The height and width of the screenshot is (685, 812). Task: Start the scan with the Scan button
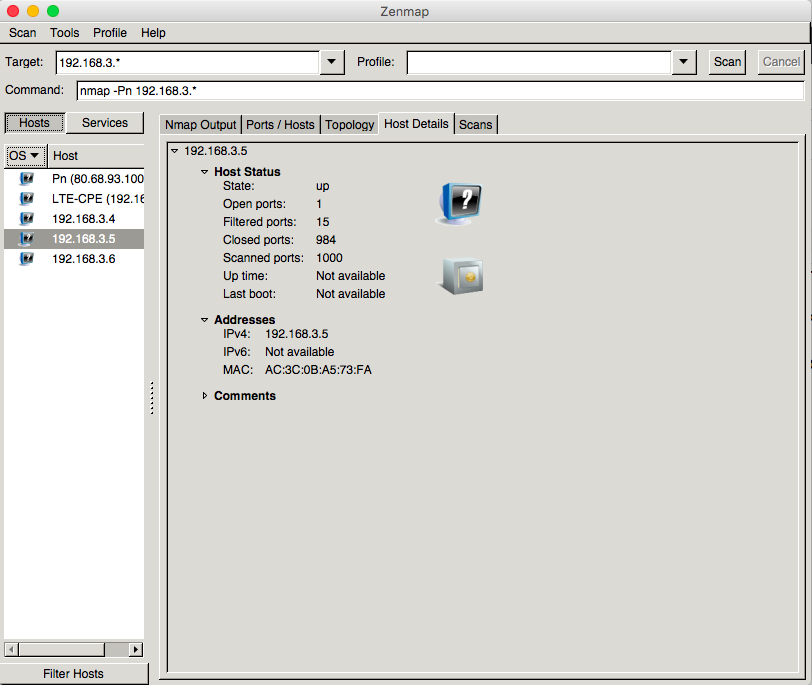point(727,62)
